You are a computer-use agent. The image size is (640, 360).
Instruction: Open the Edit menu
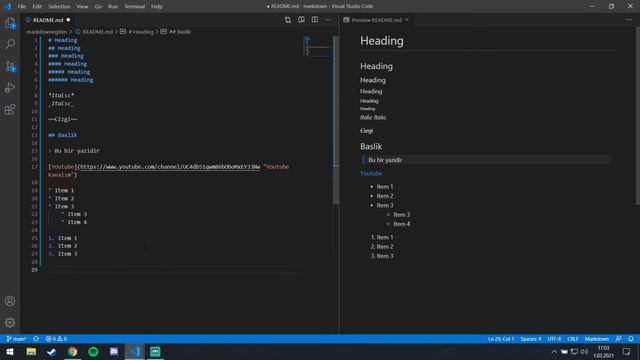37,7
